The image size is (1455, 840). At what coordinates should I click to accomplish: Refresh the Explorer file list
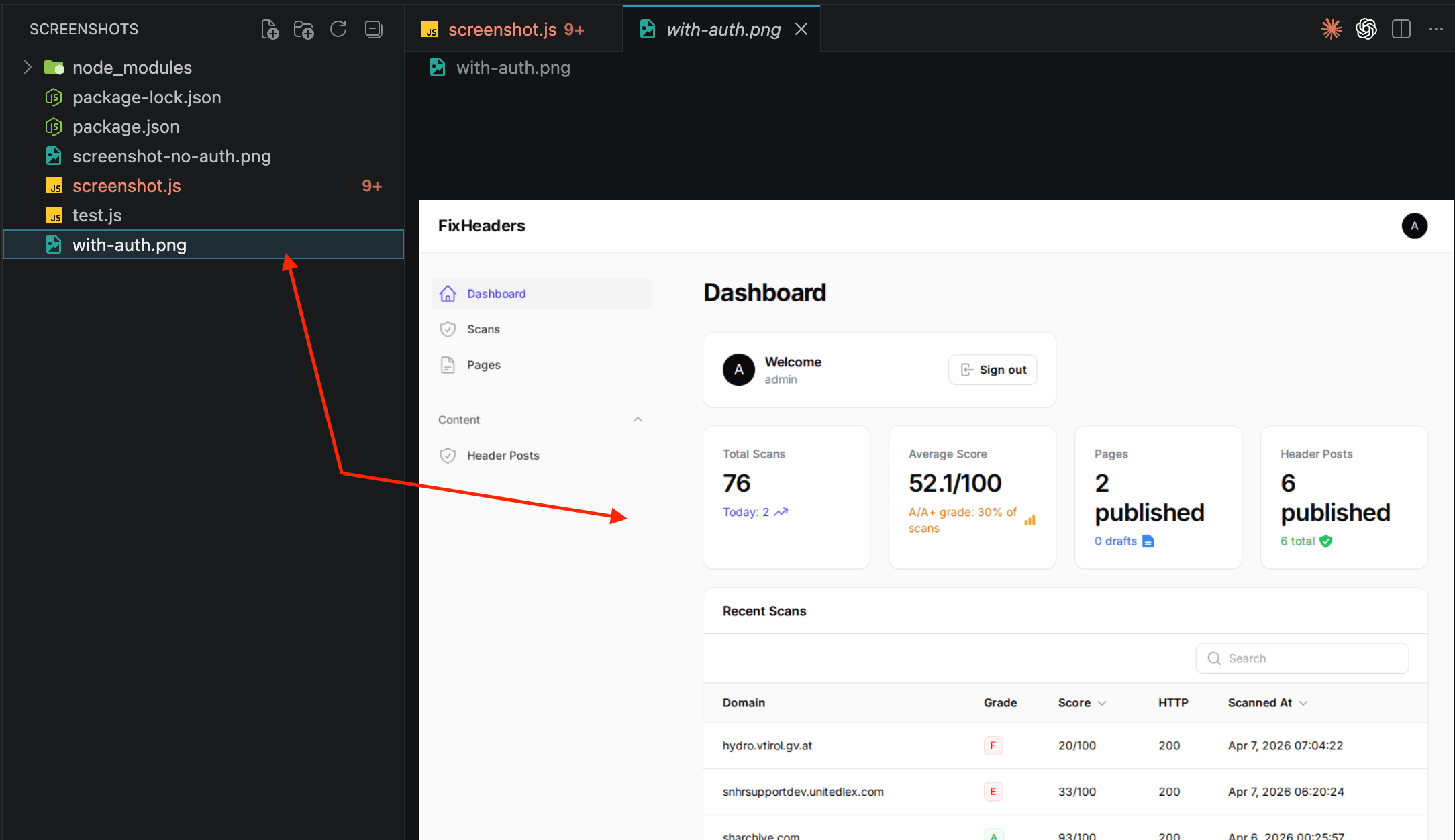coord(339,29)
